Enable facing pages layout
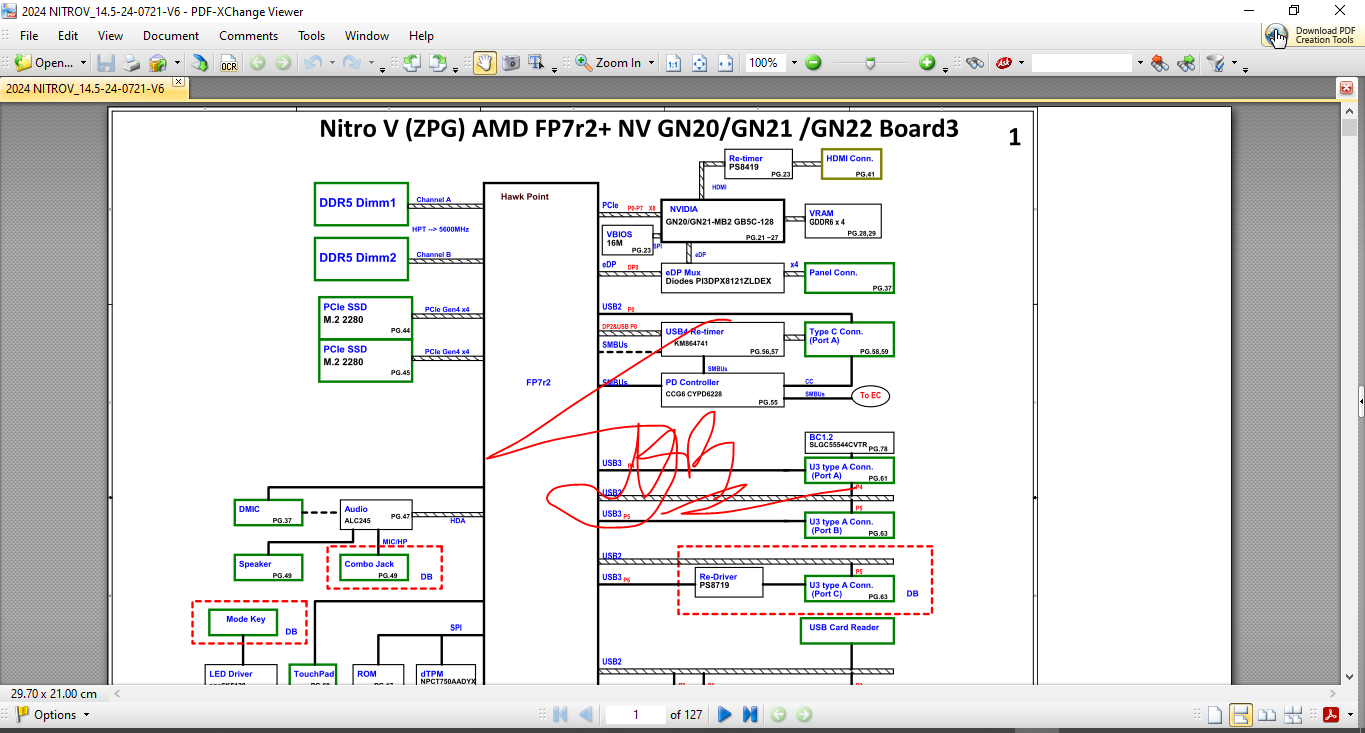1365x733 pixels. pyautogui.click(x=1266, y=714)
